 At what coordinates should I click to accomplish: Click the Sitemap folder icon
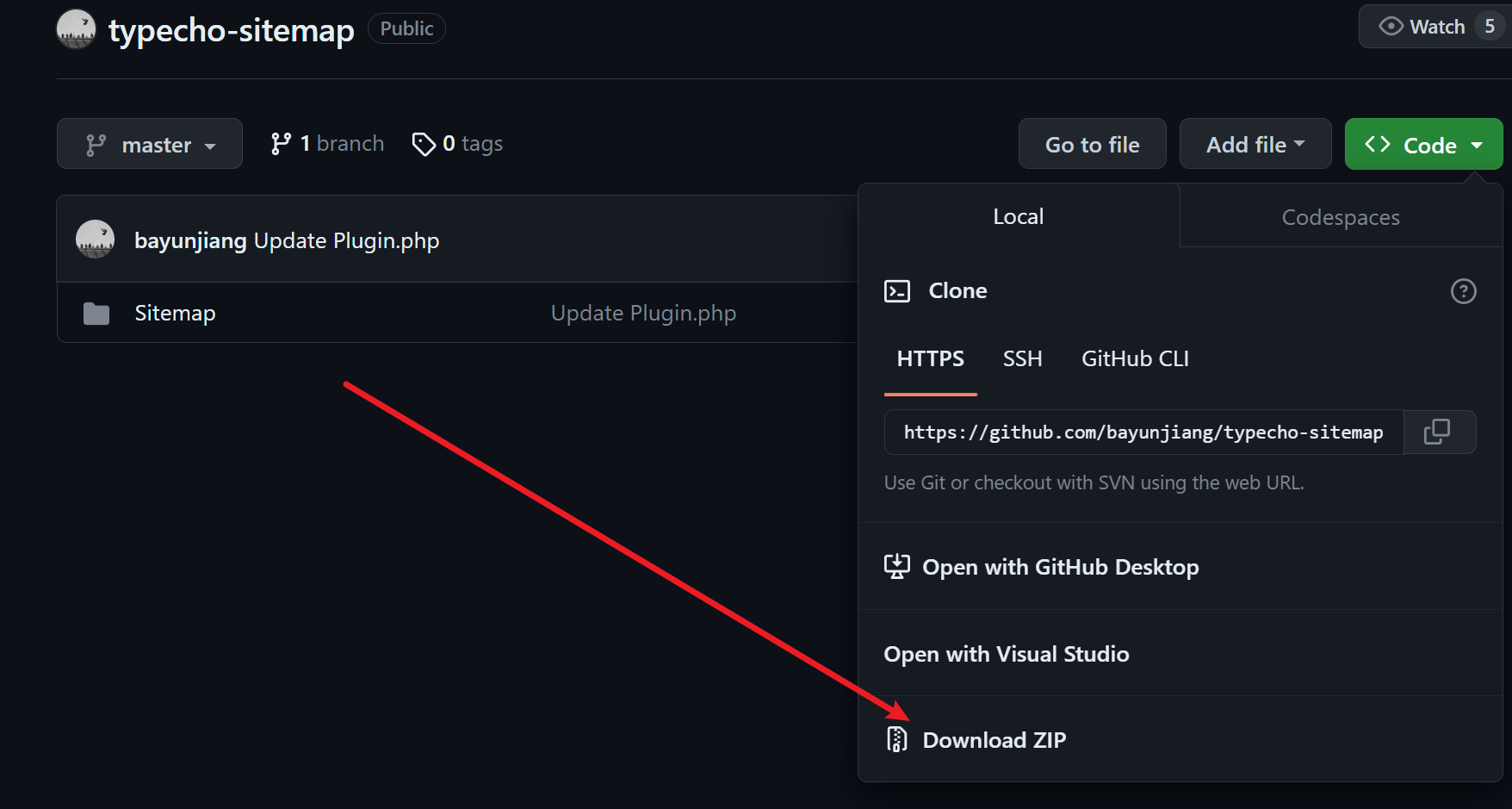pos(96,314)
